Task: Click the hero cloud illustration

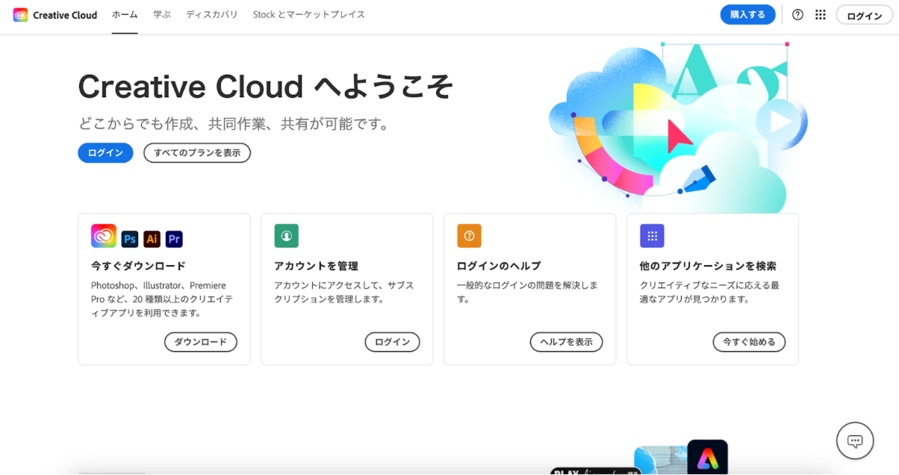Action: [x=678, y=127]
